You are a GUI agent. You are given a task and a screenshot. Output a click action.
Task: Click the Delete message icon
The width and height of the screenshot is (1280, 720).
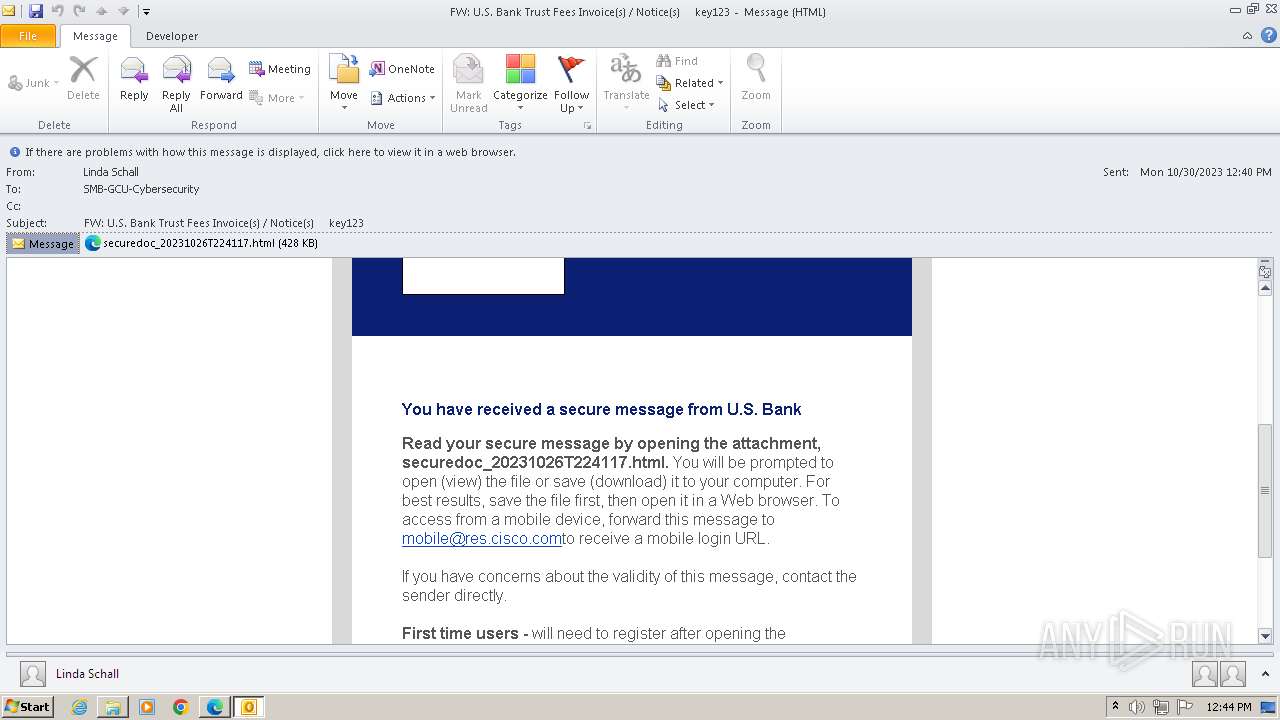click(x=83, y=78)
